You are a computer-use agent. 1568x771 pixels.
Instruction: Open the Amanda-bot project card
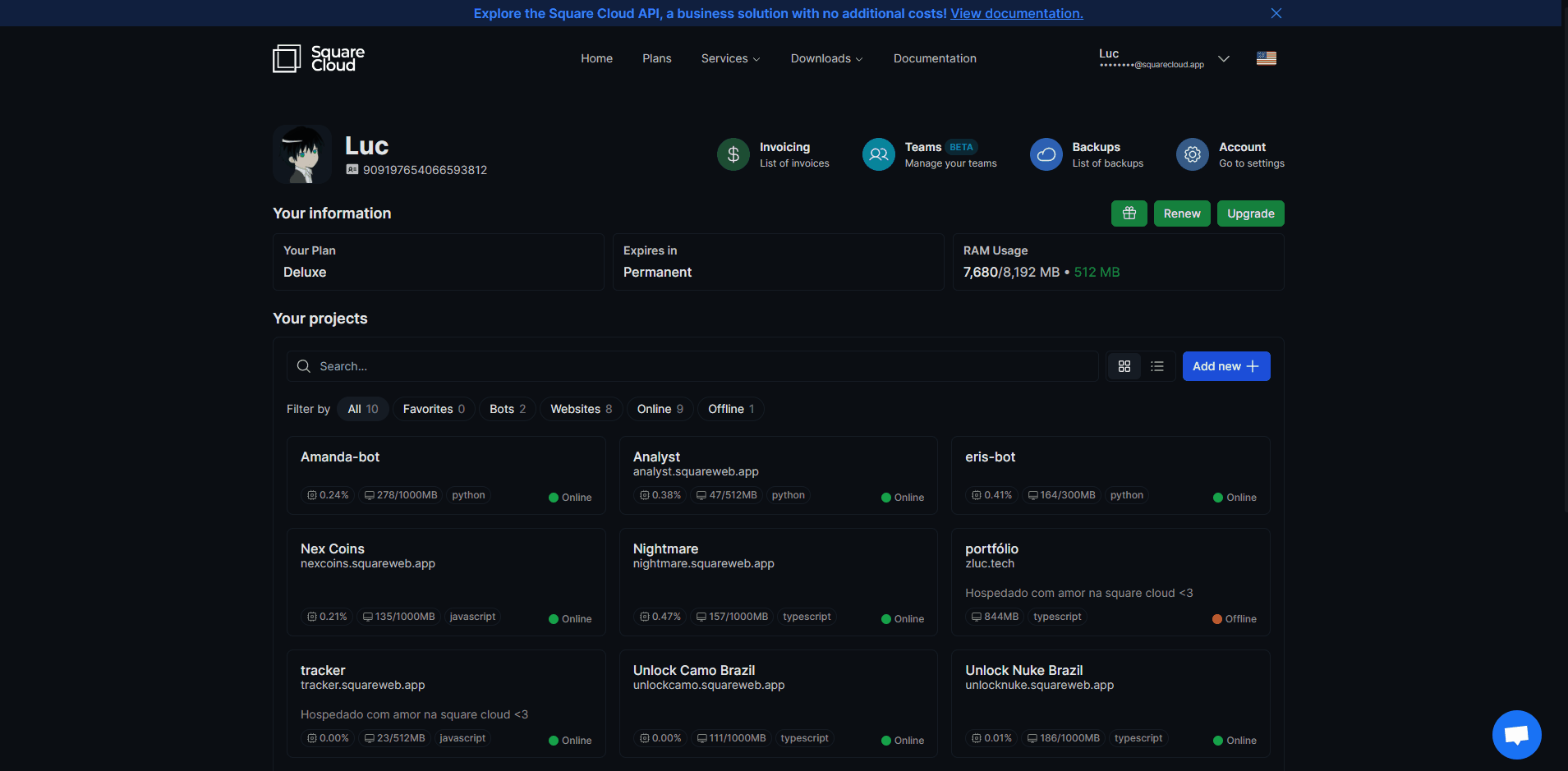tap(446, 475)
